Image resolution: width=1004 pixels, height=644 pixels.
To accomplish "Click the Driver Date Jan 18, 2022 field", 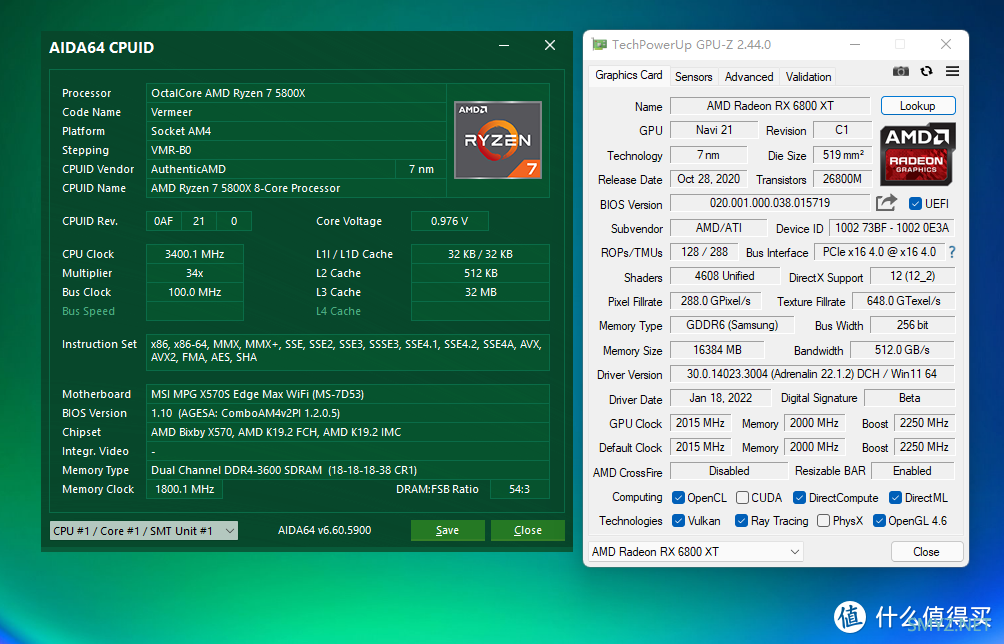I will click(x=720, y=398).
